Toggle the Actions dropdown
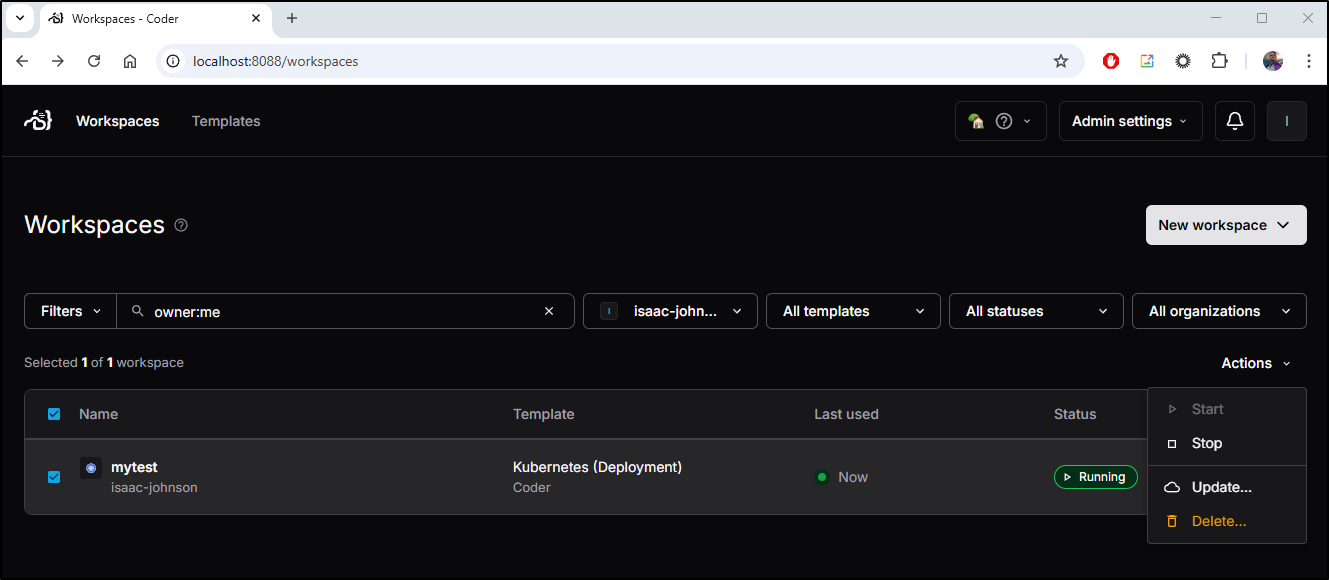Image resolution: width=1329 pixels, height=580 pixels. pyautogui.click(x=1256, y=363)
